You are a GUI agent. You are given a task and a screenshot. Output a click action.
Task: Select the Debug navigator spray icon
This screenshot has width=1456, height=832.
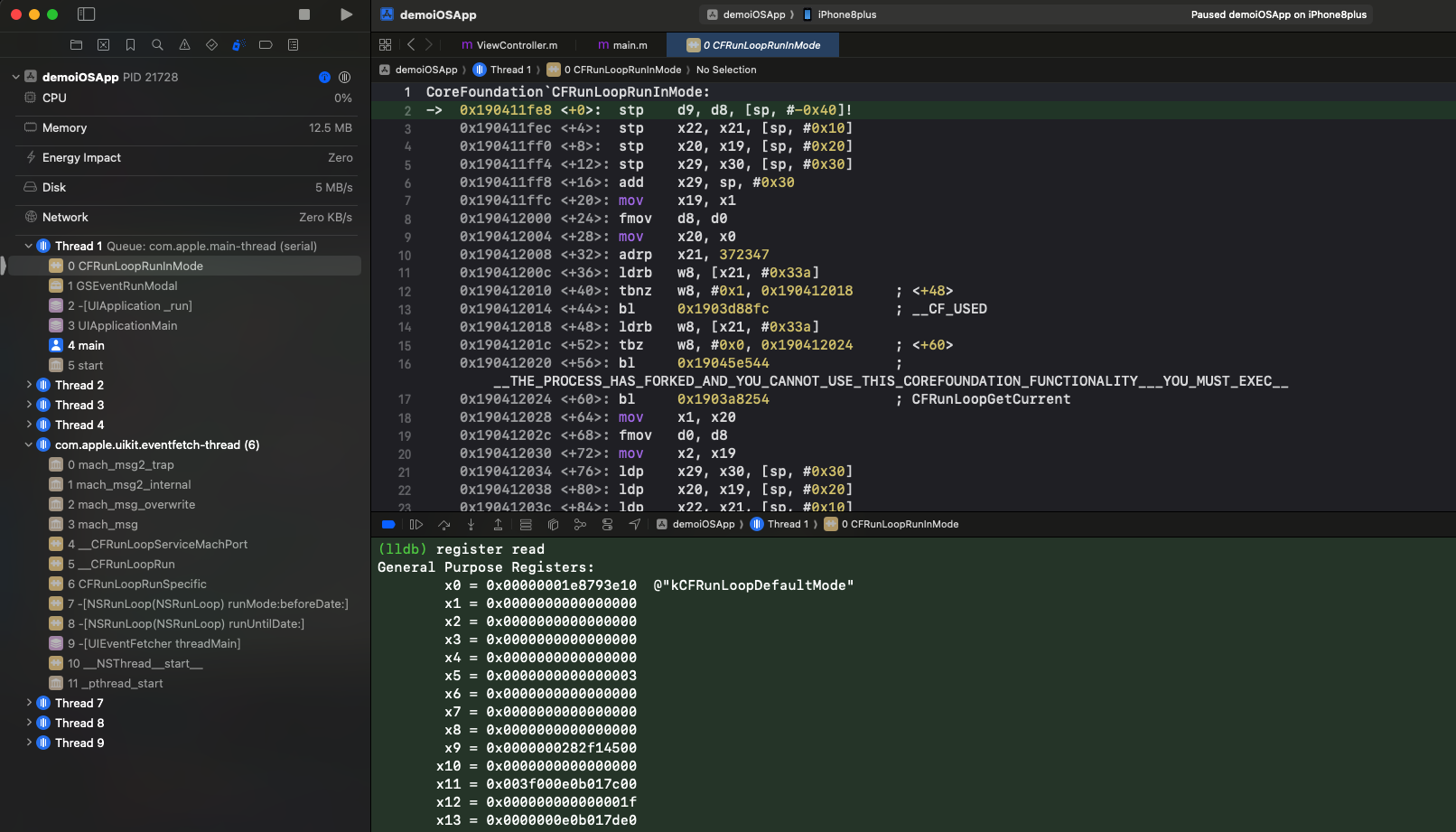pos(238,44)
